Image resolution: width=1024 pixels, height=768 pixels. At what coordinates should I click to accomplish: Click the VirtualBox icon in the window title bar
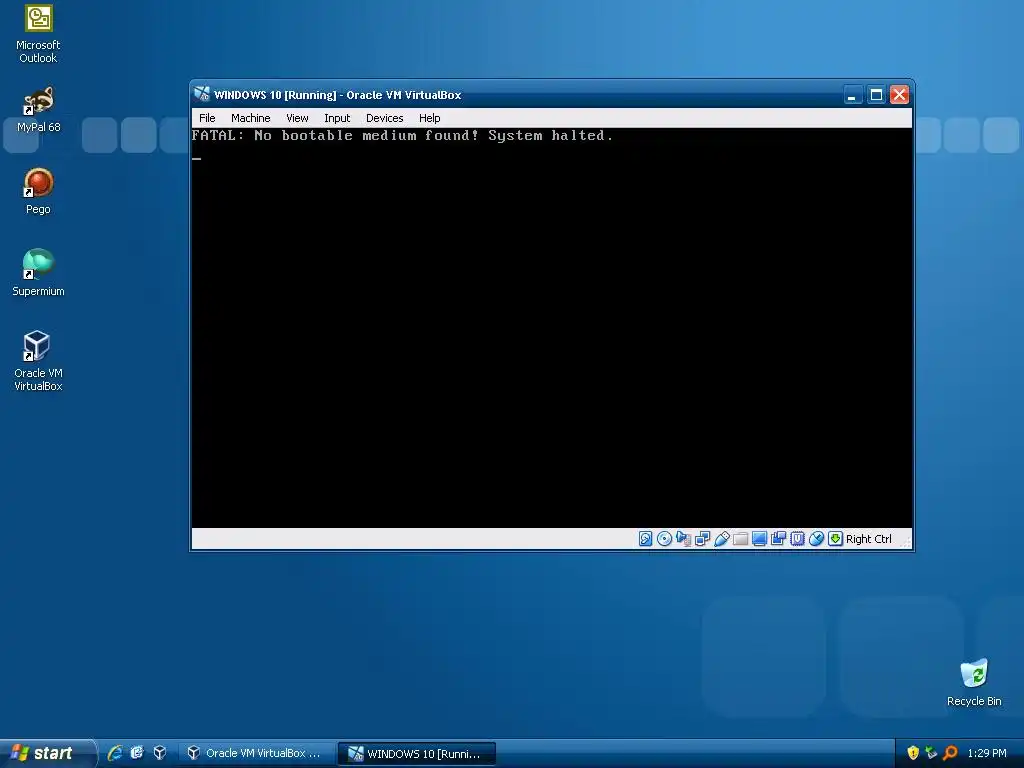pos(202,95)
